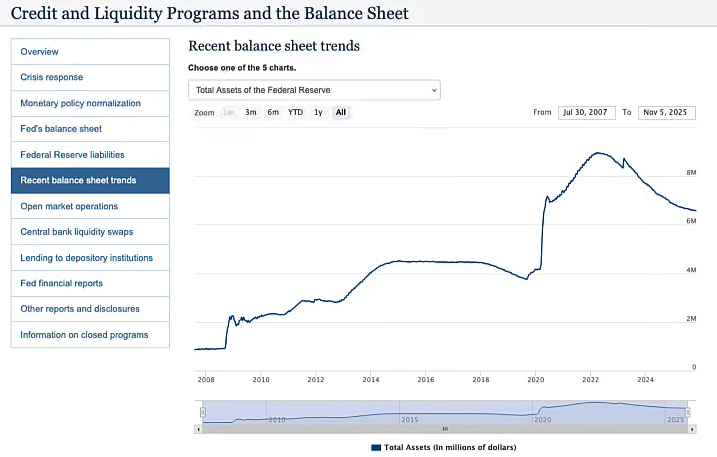Zoom chart to 1y range
717x457 pixels.
click(318, 113)
